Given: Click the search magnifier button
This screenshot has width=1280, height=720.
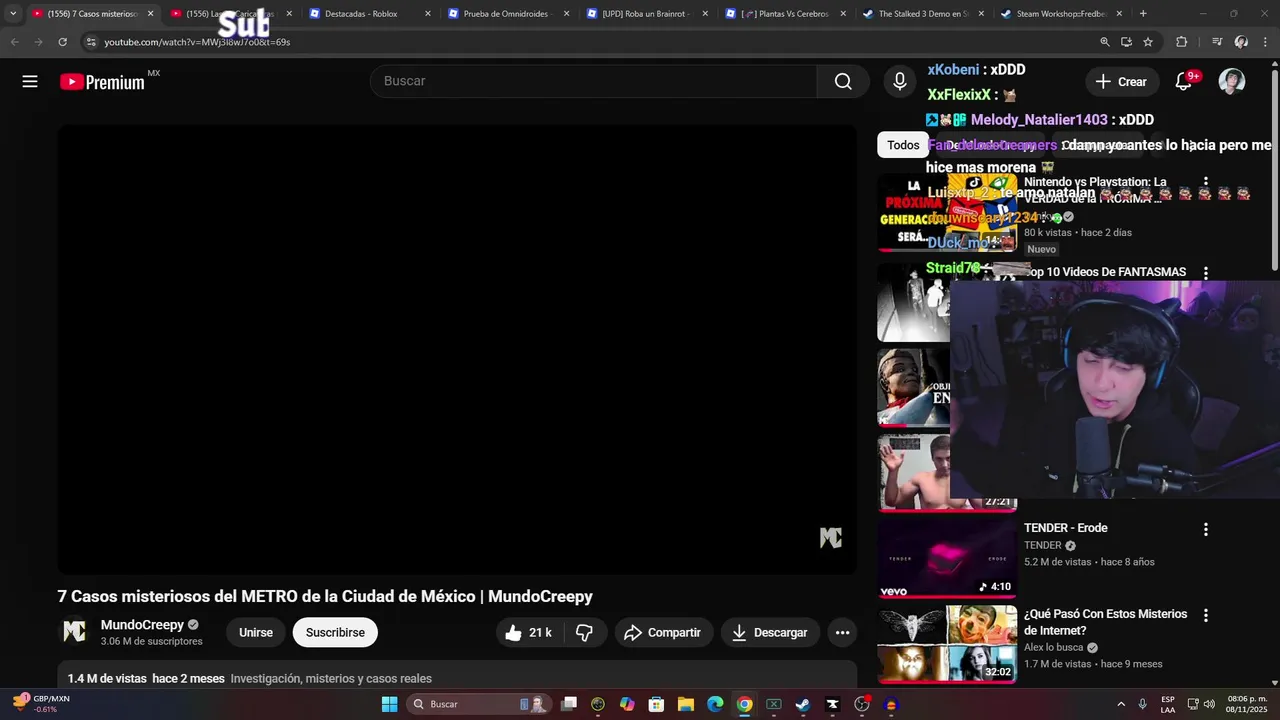Looking at the screenshot, I should [x=843, y=81].
